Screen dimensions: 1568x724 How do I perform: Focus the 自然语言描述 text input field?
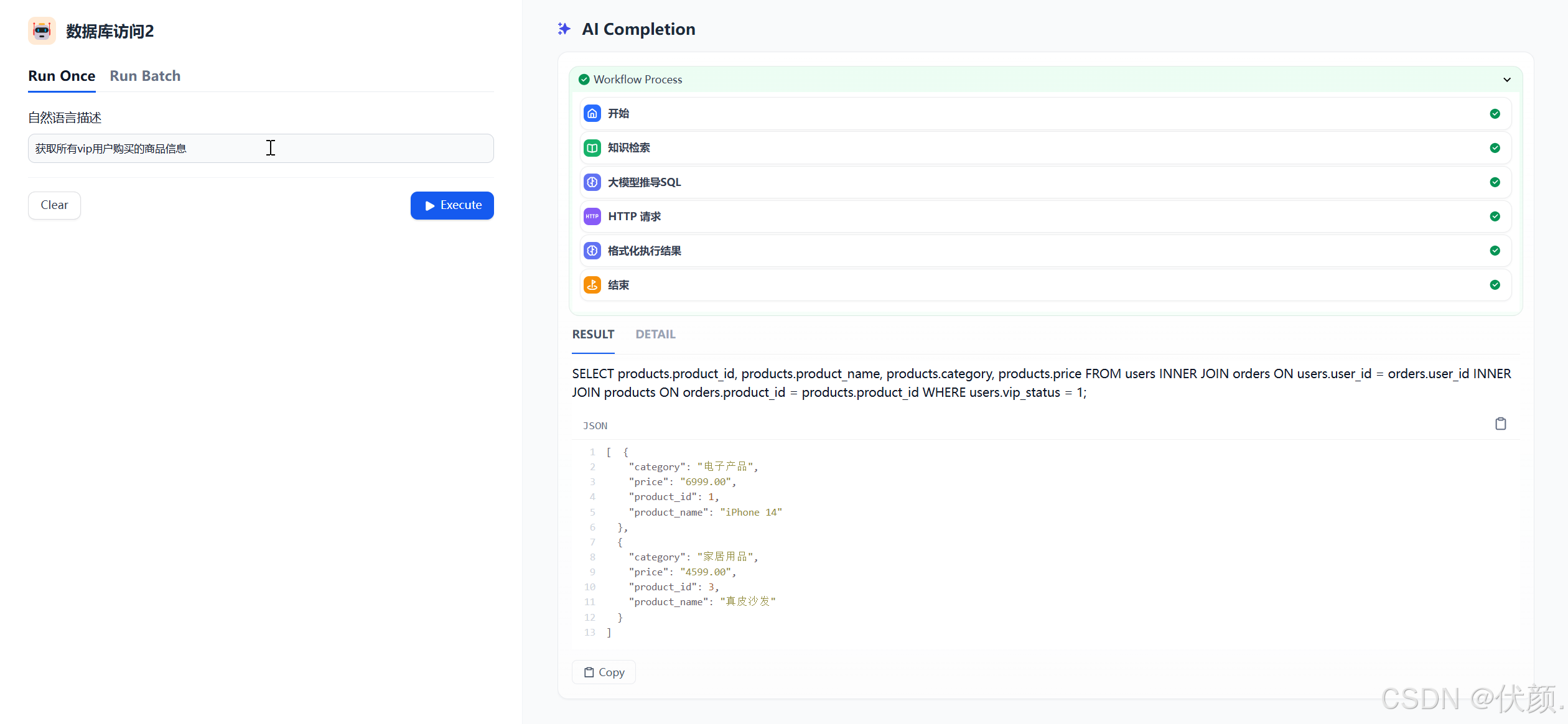click(x=260, y=149)
